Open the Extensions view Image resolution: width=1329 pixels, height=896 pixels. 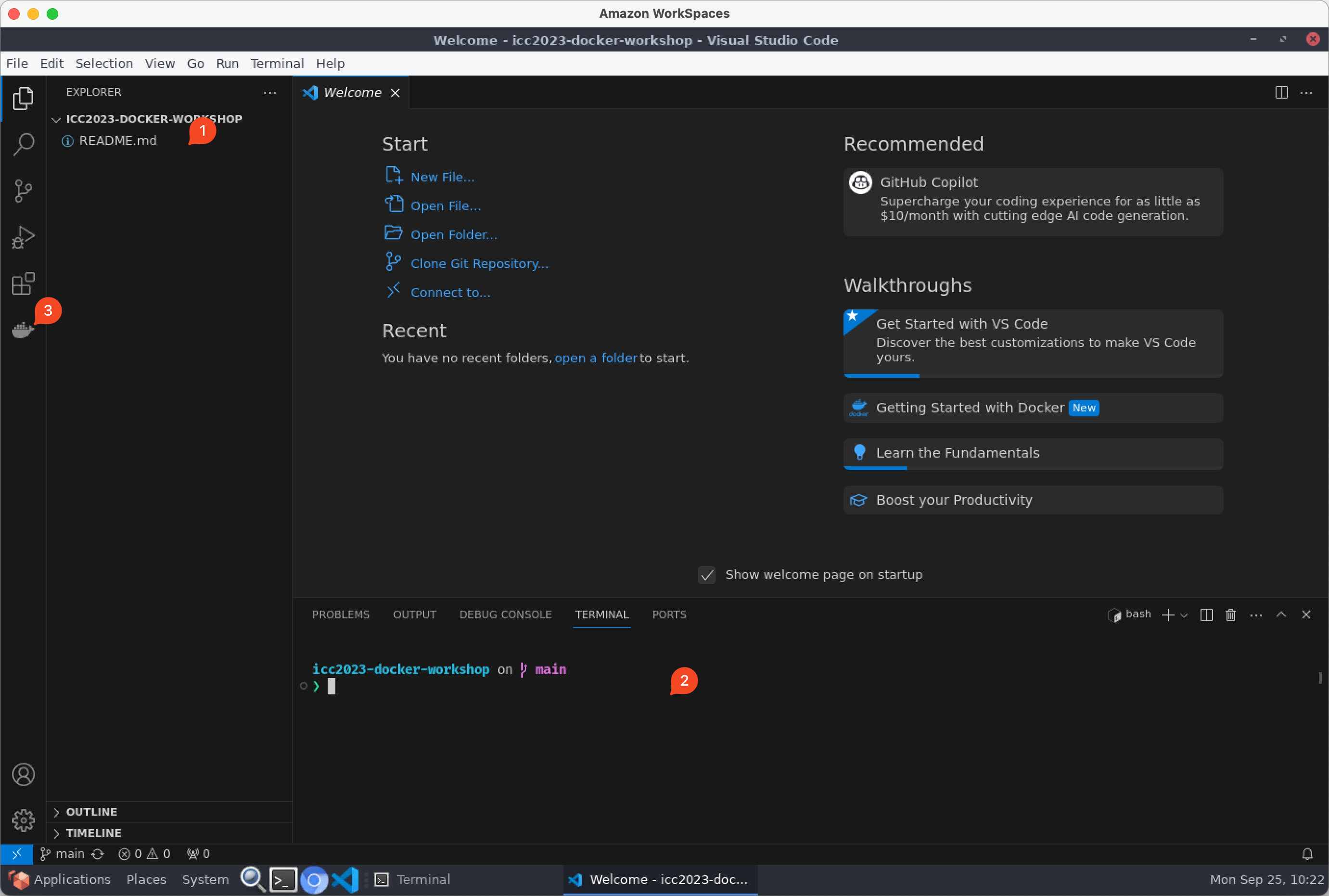coord(23,283)
